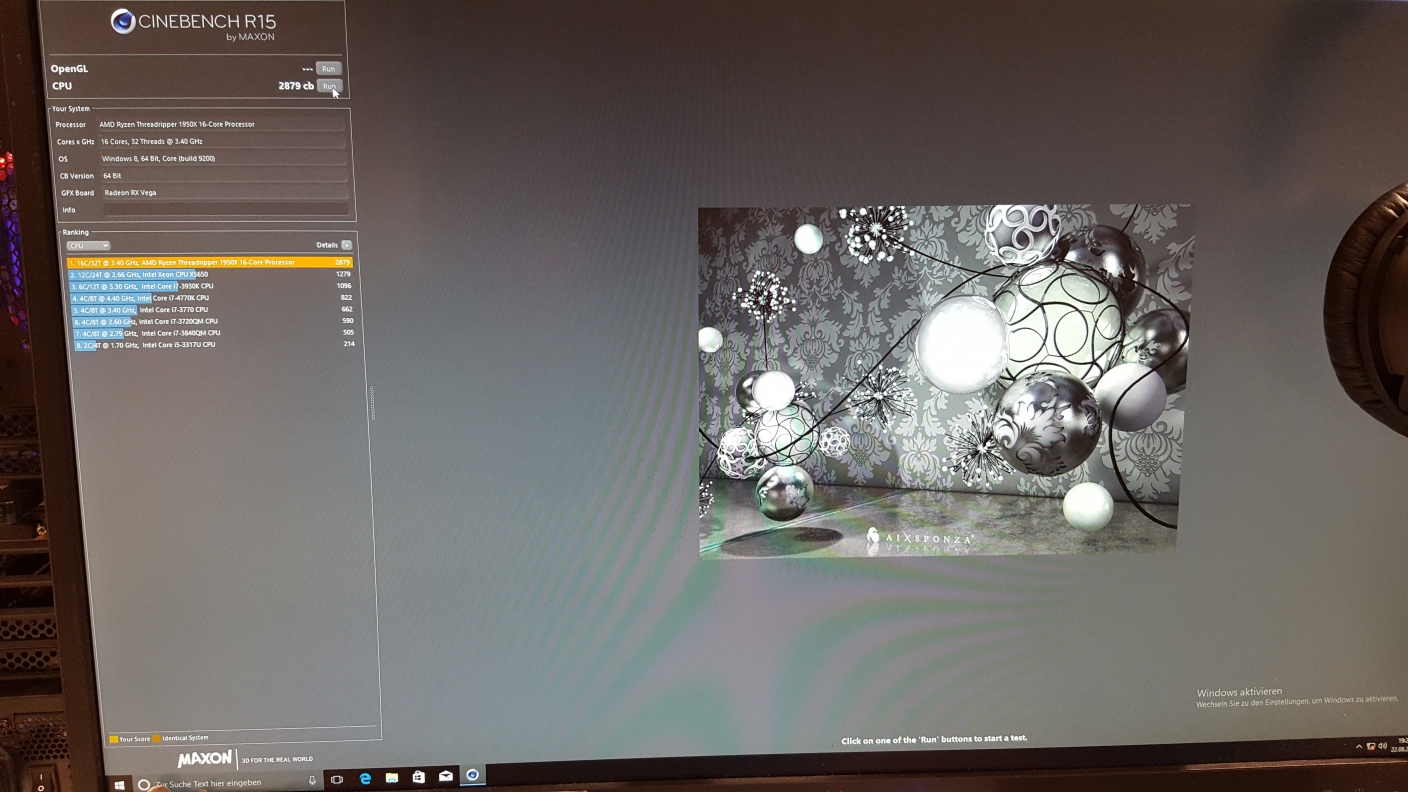Screen dimensions: 1408x792
Task: Select the Core i7-4770K ranking row
Action: pyautogui.click(x=209, y=298)
